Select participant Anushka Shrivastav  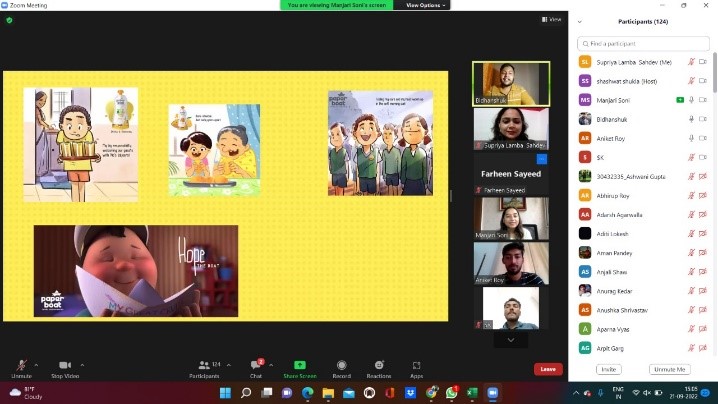[x=643, y=310]
